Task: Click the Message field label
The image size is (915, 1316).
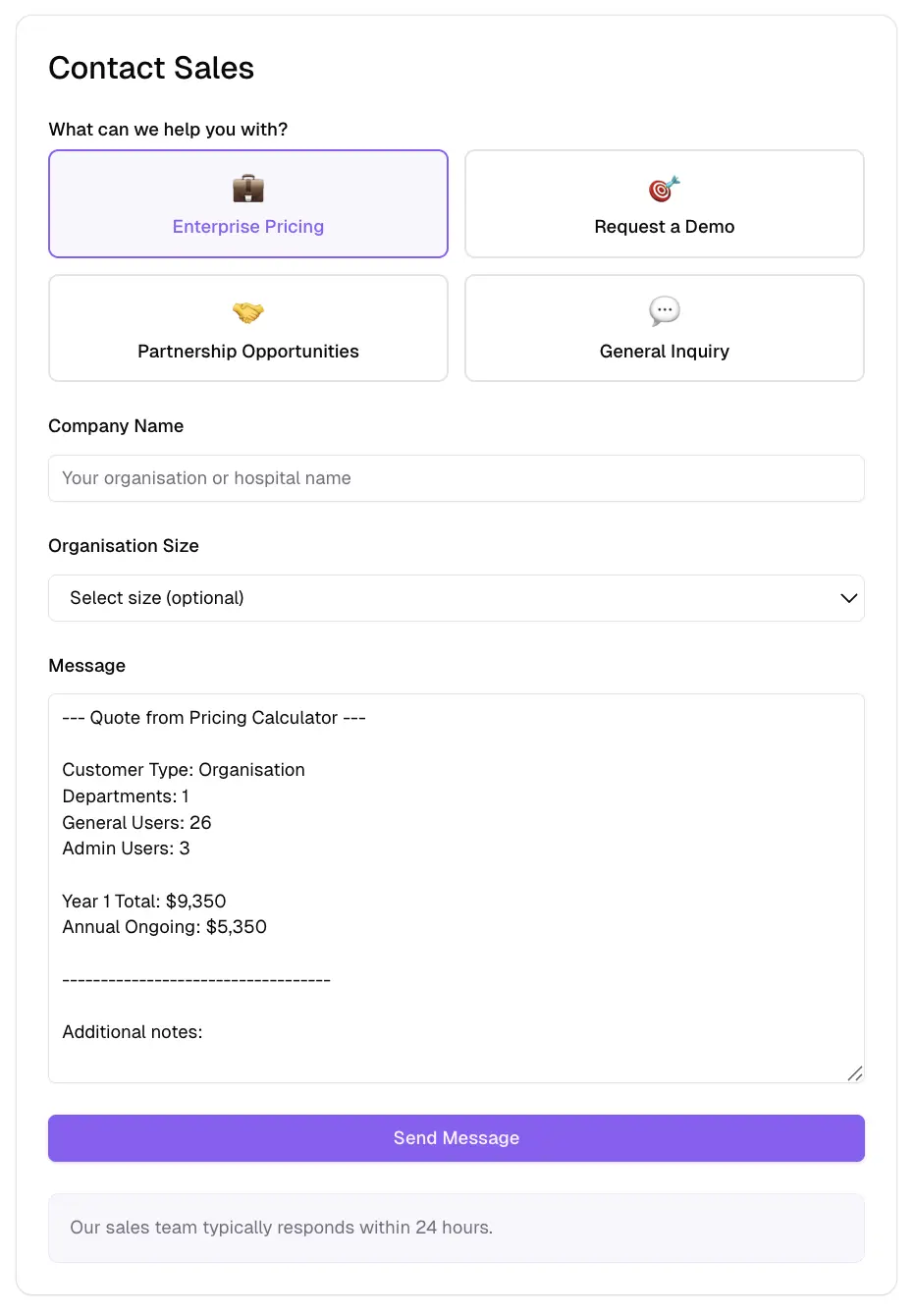Action: (x=86, y=666)
